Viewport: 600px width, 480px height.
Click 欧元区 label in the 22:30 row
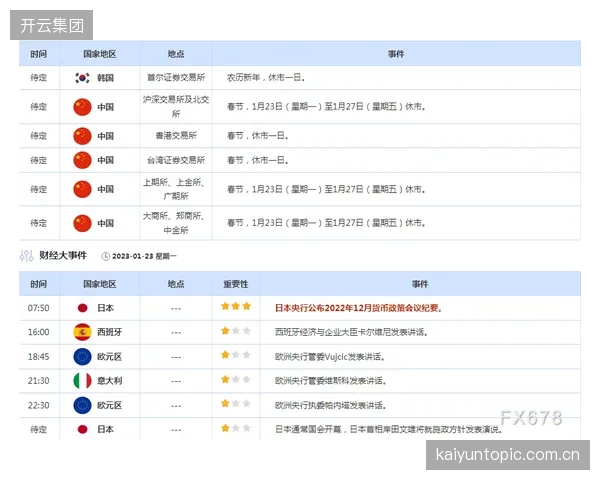coord(109,405)
